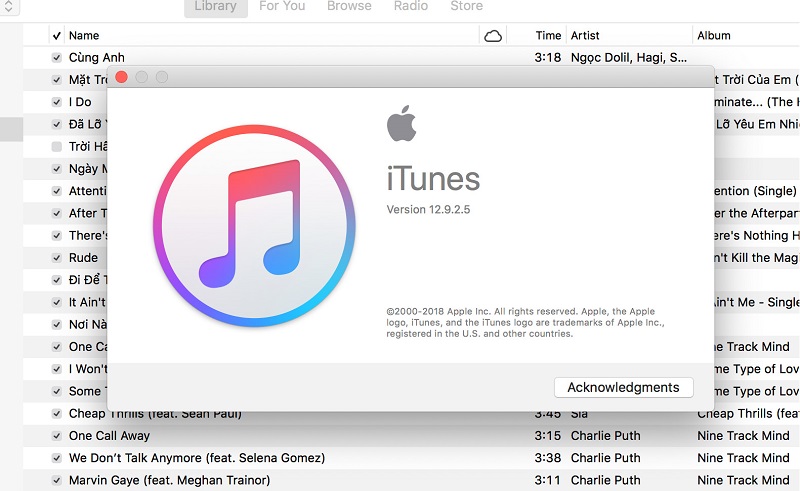Sort songs by Album column

[714, 36]
